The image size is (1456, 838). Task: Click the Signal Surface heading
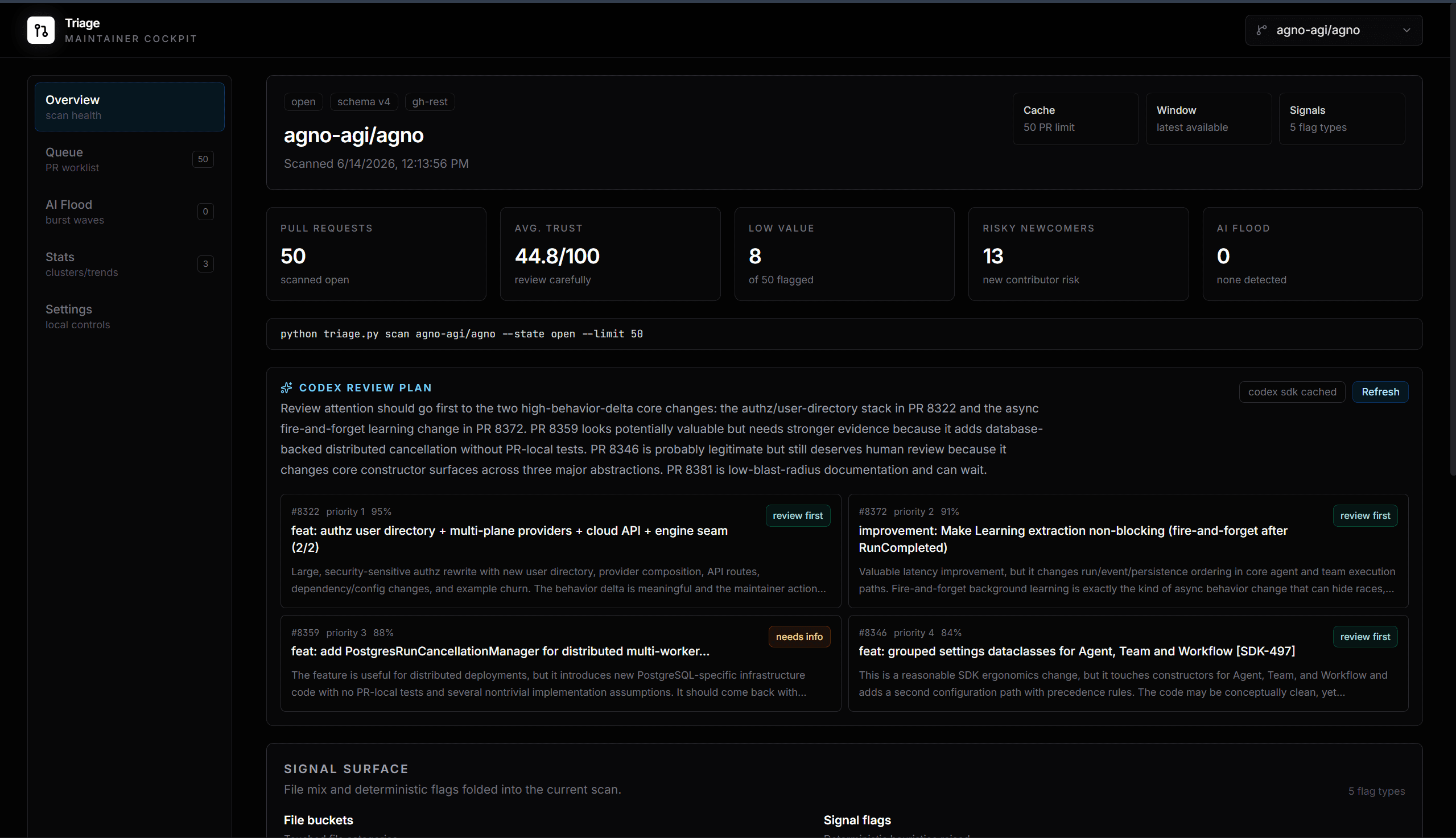point(347,769)
